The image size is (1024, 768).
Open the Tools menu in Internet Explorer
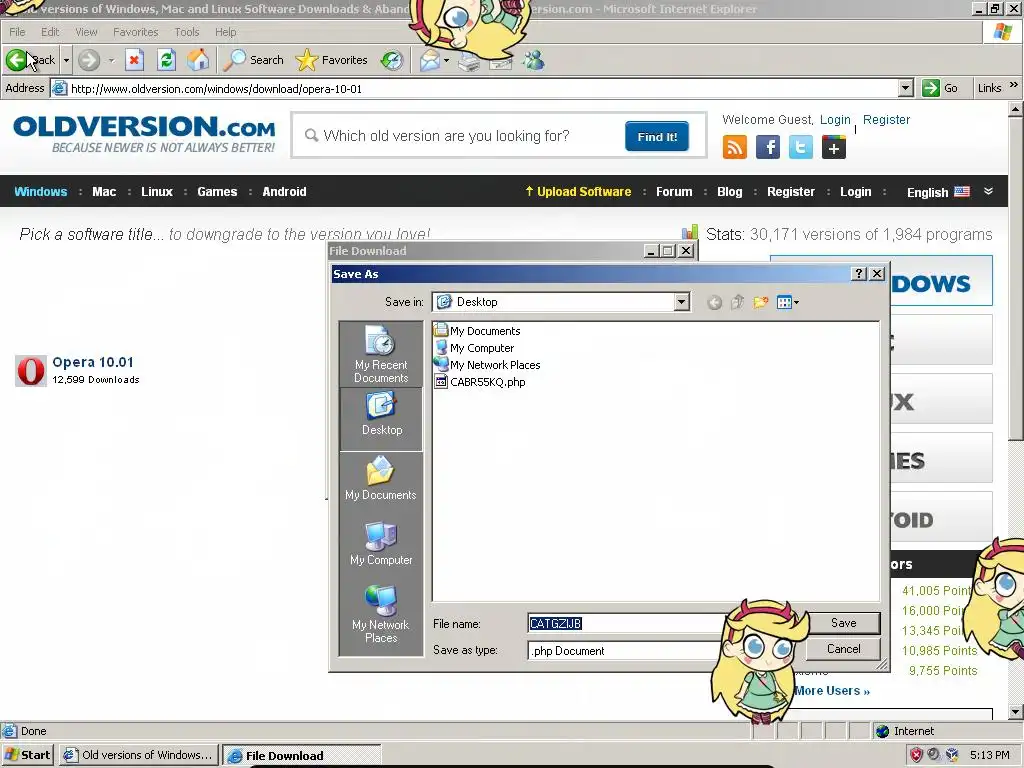[187, 32]
